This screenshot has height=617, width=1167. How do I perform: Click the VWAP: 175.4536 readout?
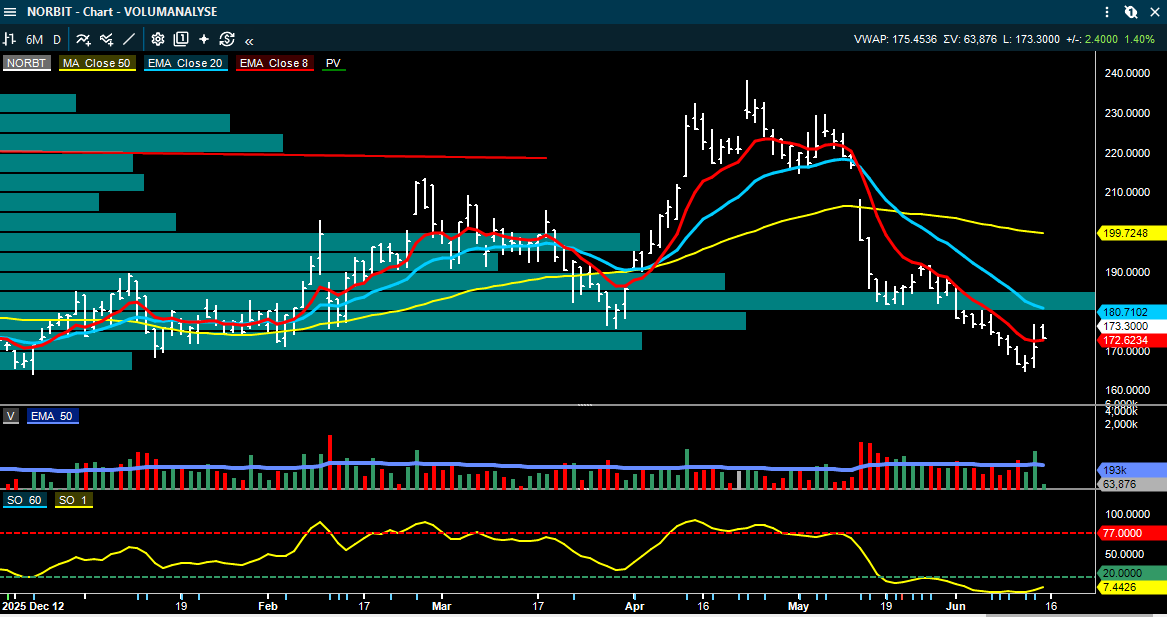[x=895, y=39]
